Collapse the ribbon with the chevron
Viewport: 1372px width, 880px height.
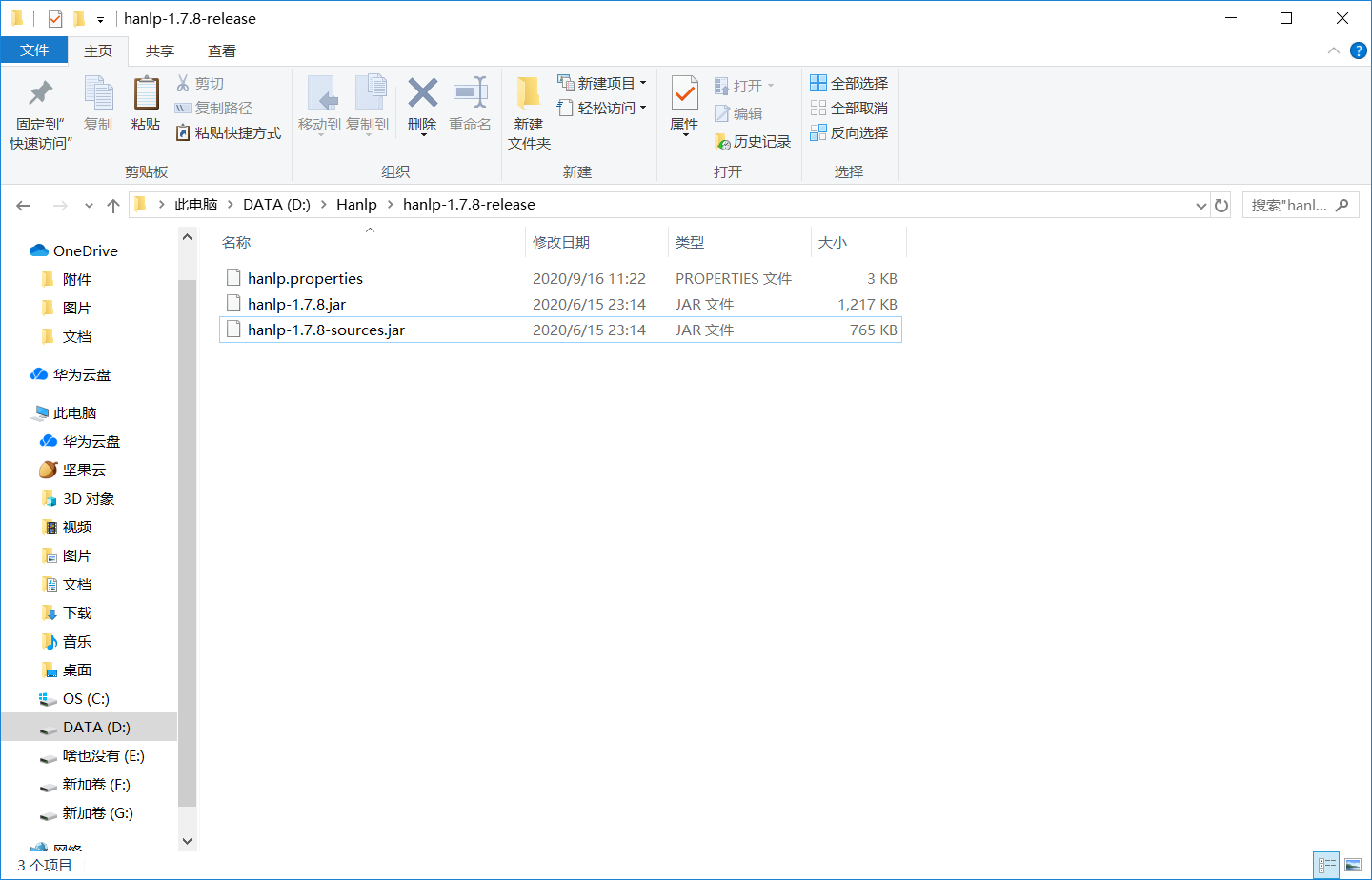(x=1334, y=50)
